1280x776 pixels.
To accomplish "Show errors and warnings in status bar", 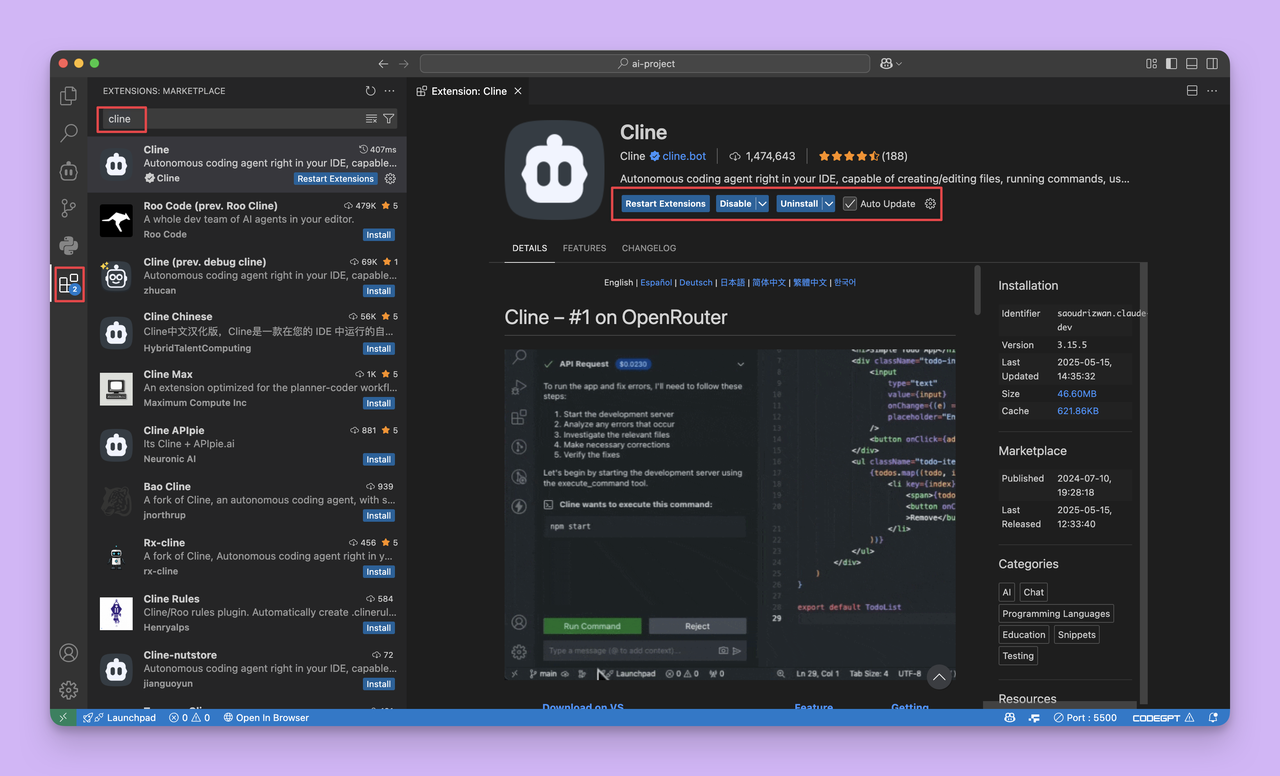I will click(x=189, y=718).
